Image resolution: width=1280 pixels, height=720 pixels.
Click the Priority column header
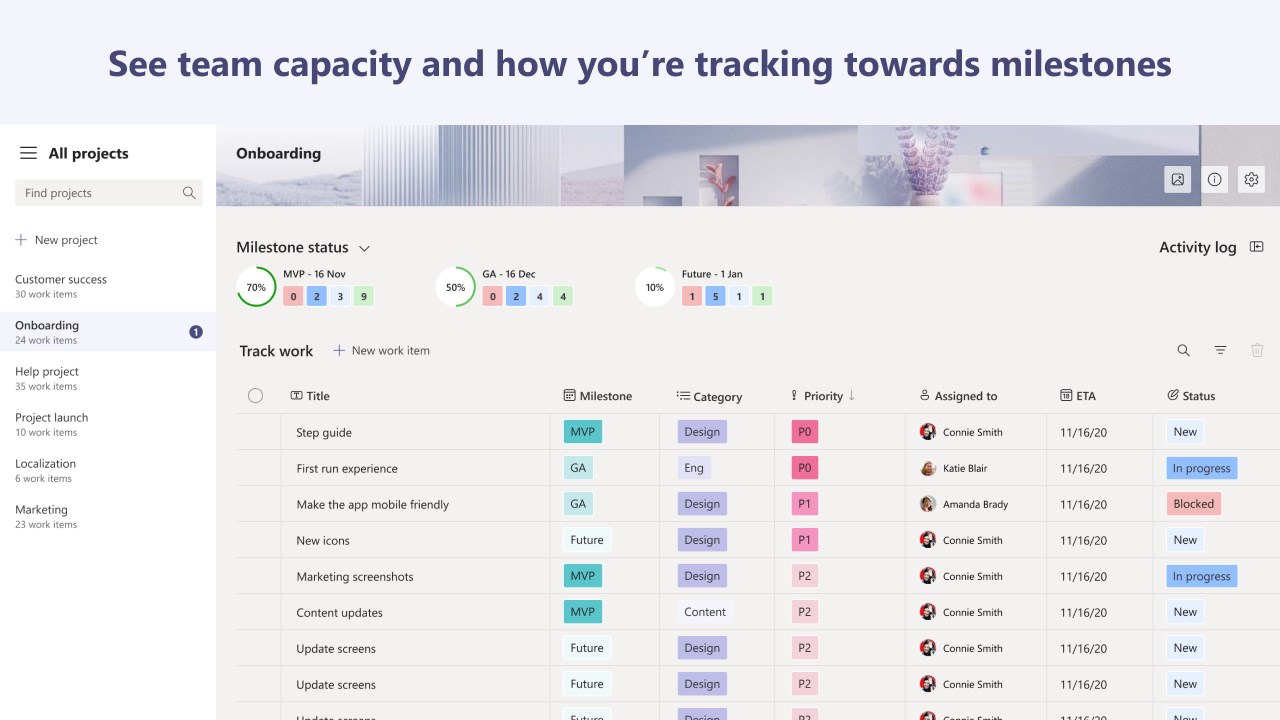[x=823, y=396]
